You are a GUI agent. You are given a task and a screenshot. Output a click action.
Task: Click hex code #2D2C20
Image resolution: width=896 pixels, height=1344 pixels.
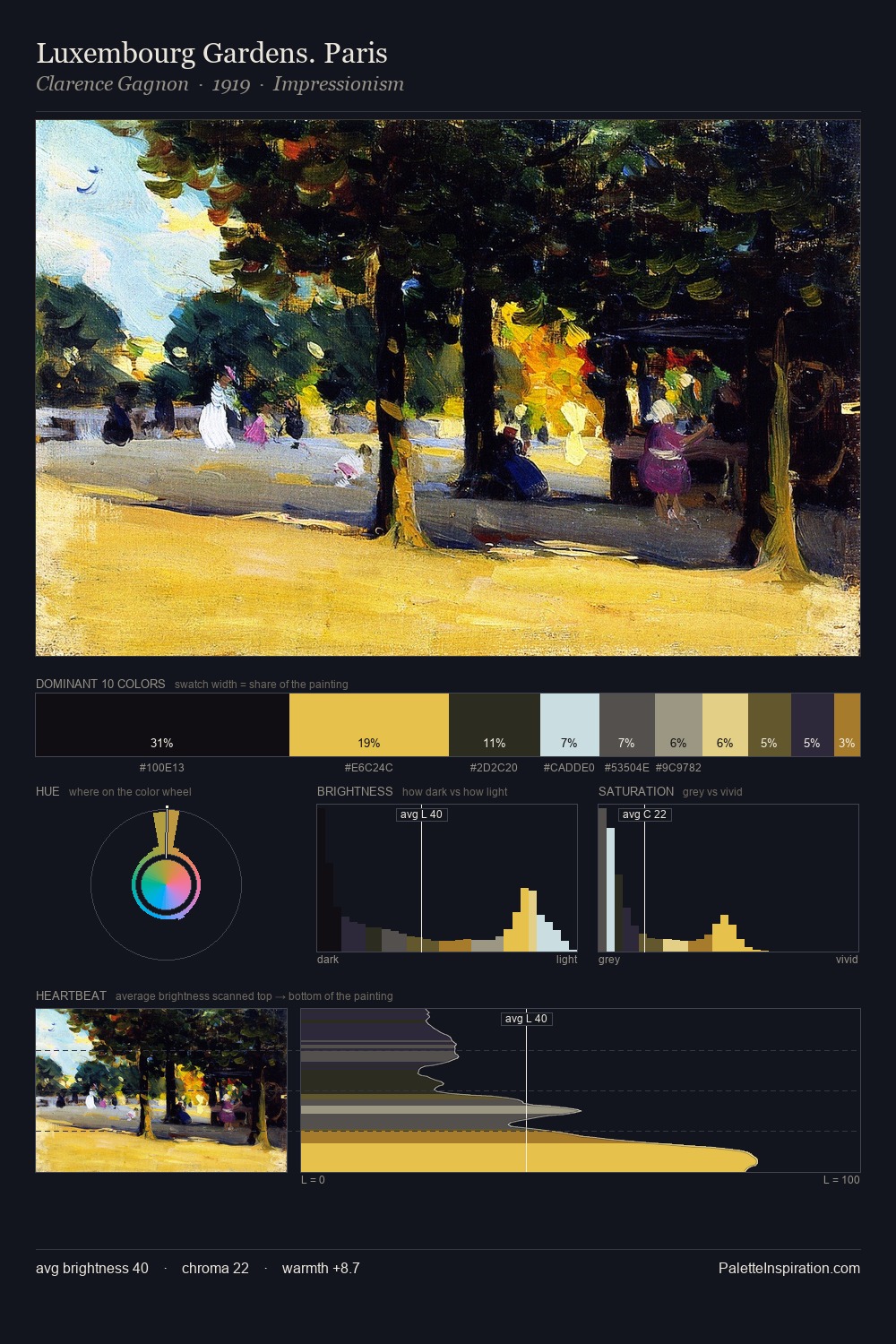494,768
